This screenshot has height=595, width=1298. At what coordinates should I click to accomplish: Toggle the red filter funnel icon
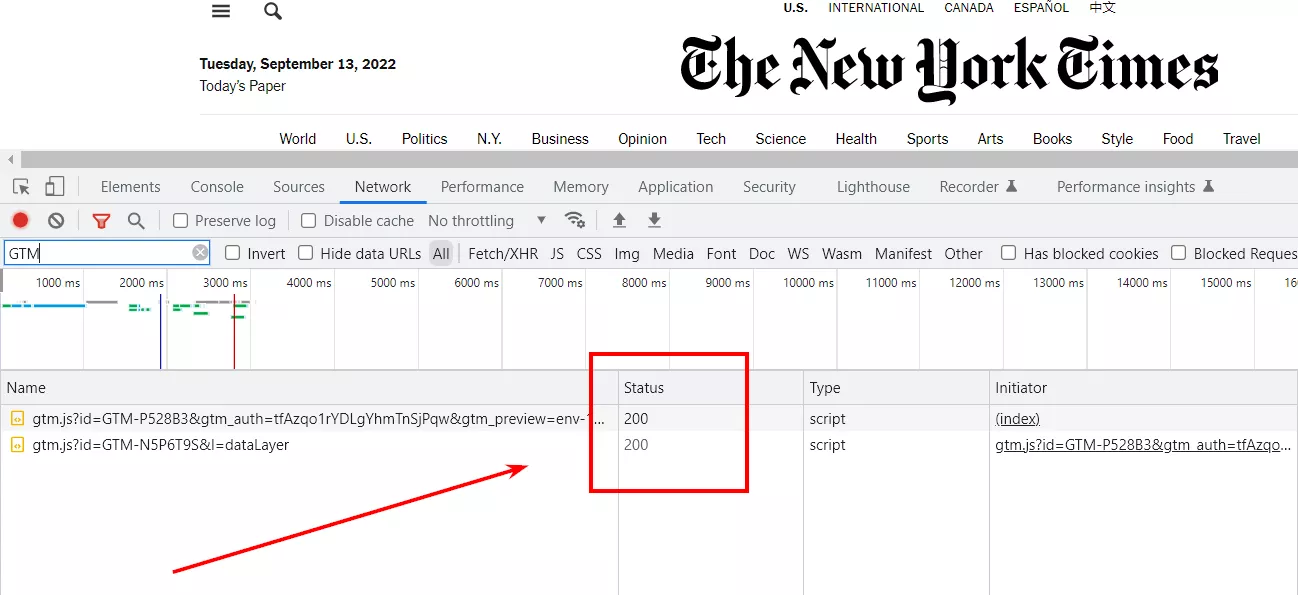coord(101,220)
